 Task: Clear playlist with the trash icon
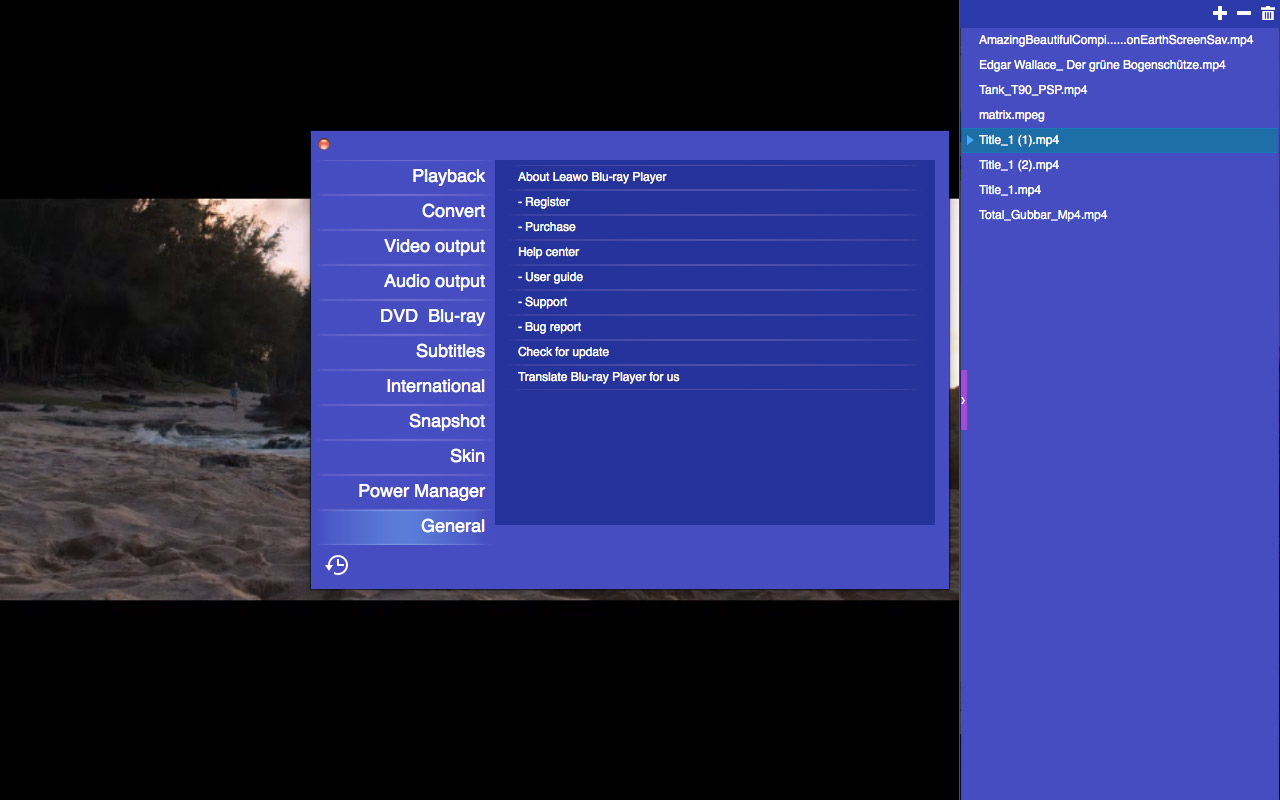pos(1268,13)
